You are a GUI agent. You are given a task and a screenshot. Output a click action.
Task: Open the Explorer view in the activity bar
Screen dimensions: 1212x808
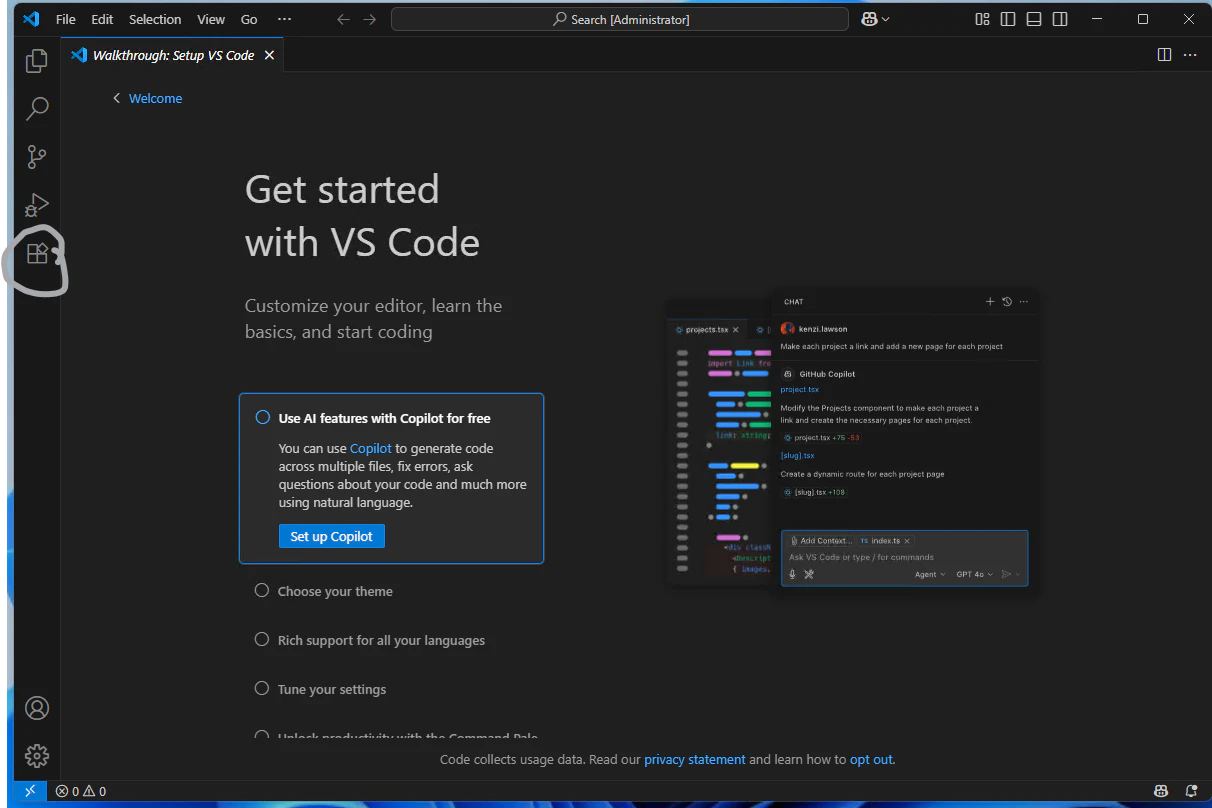[x=37, y=61]
